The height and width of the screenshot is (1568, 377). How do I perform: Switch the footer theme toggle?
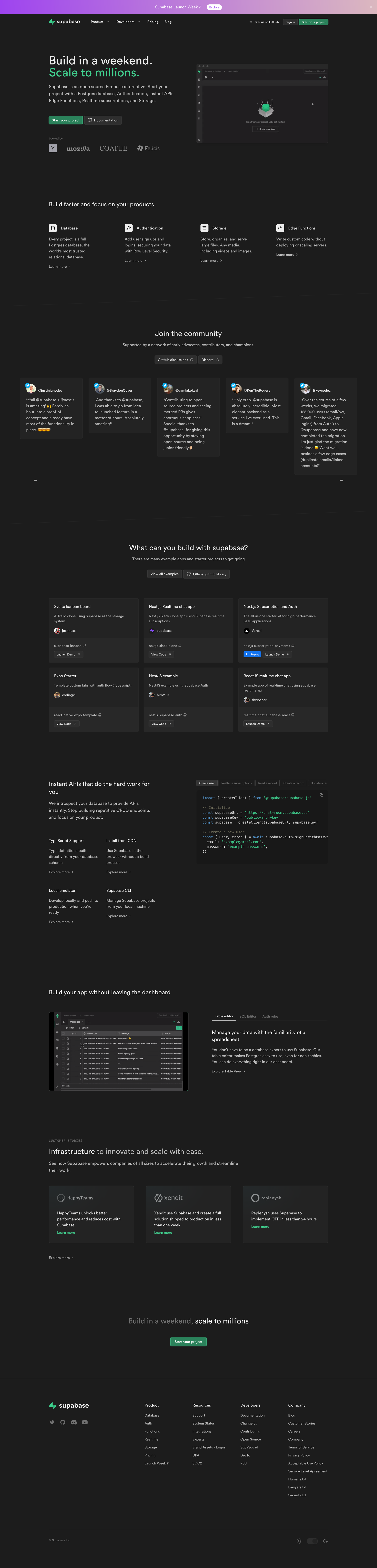pyautogui.click(x=312, y=1541)
